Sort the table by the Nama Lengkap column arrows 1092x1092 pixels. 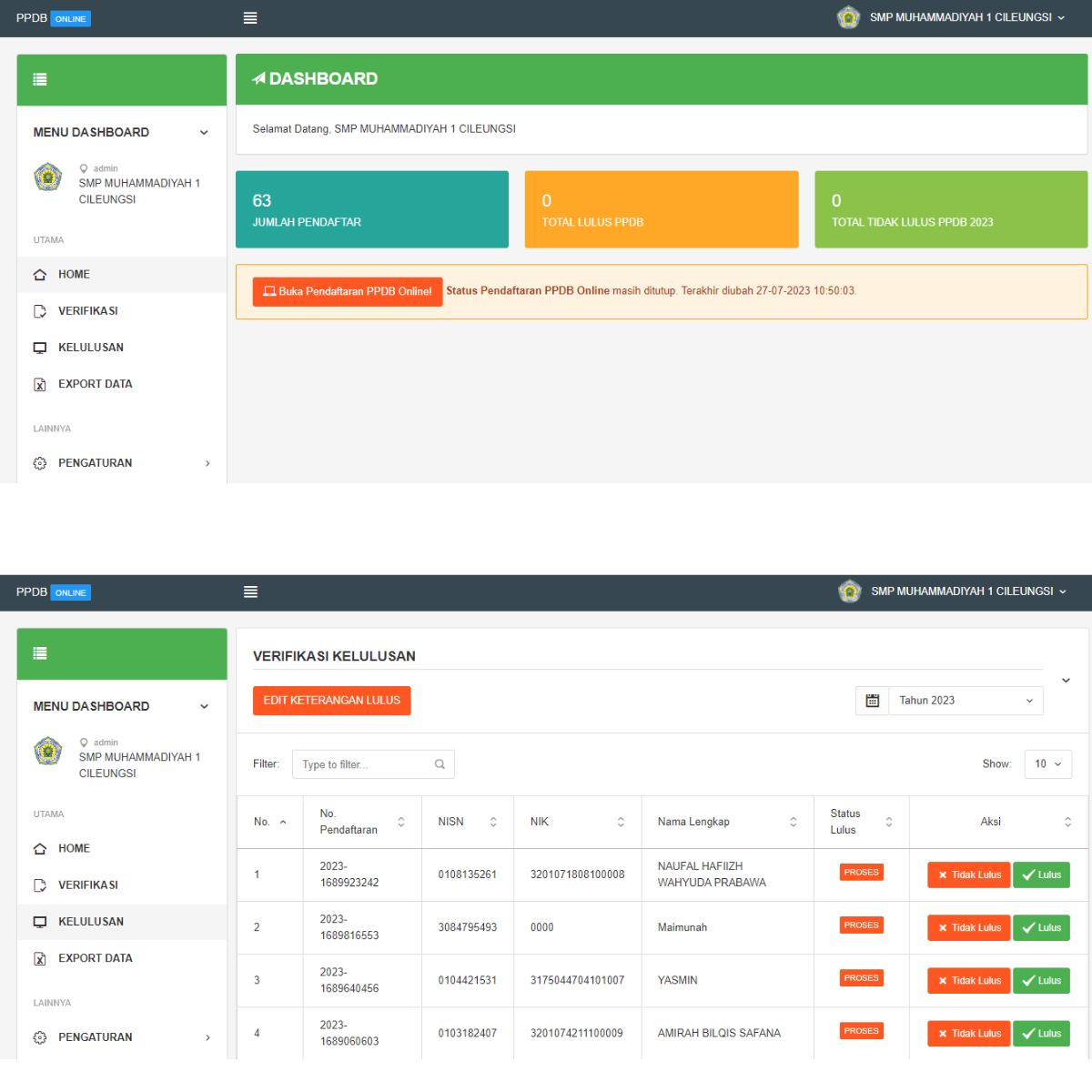click(x=793, y=822)
